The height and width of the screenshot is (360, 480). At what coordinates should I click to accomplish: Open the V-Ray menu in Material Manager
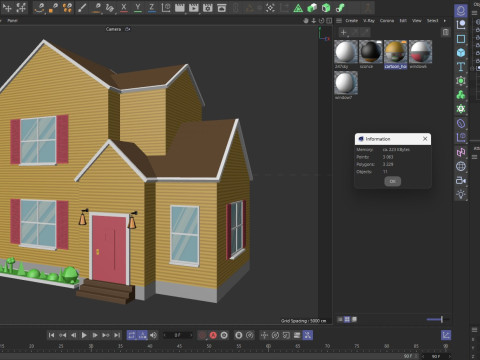click(x=369, y=21)
